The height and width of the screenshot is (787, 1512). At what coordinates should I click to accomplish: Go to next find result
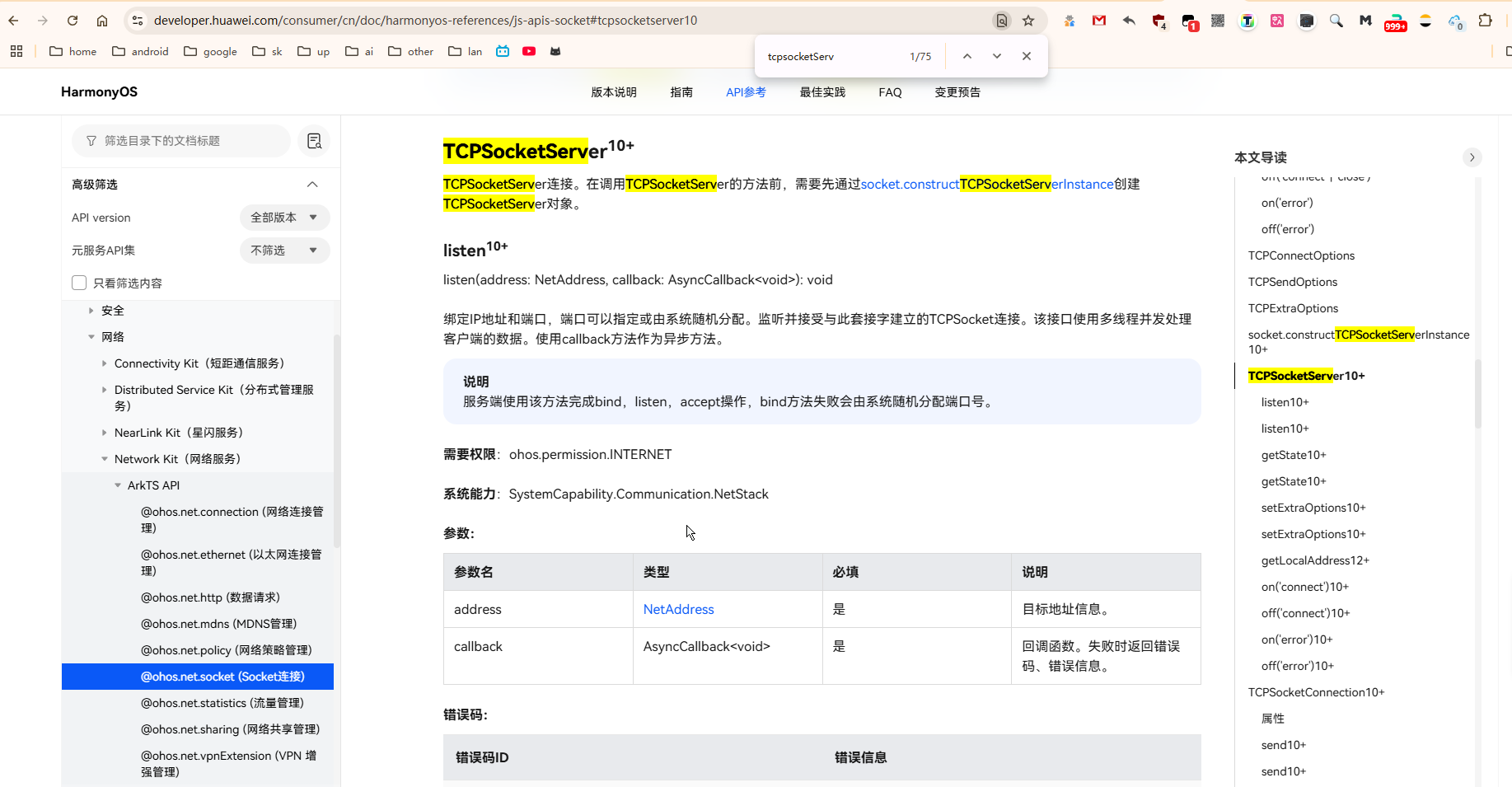[997, 56]
